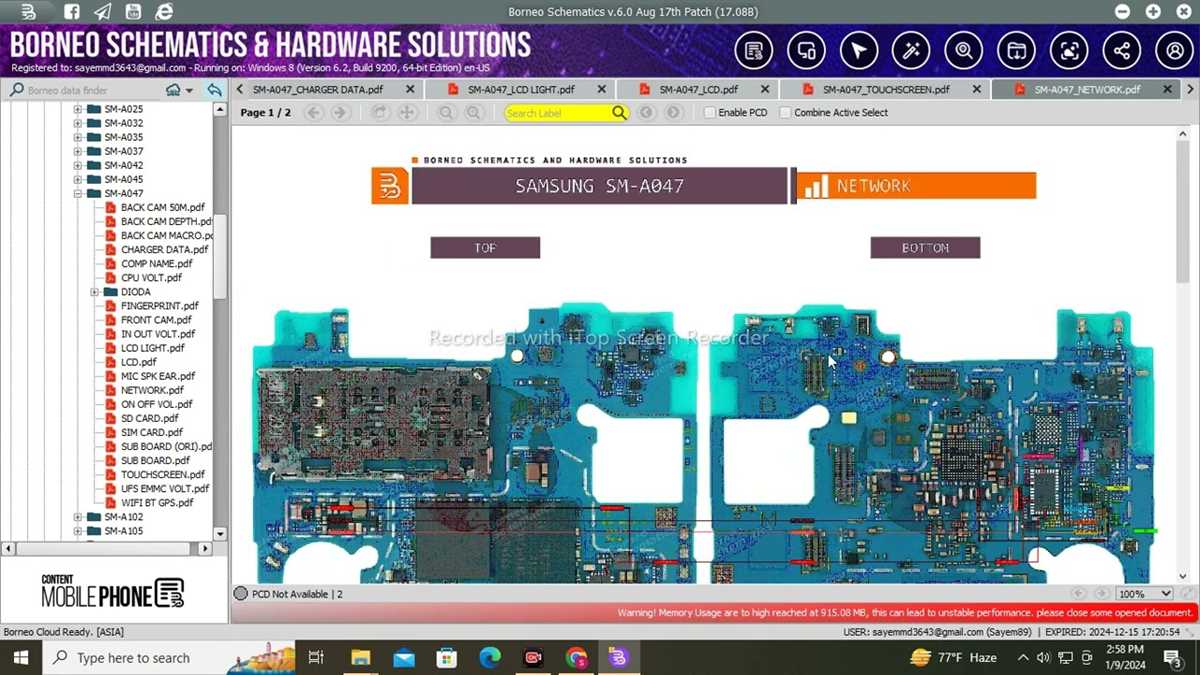The width and height of the screenshot is (1200, 675).
Task: Click next search result arrow
Action: [674, 113]
